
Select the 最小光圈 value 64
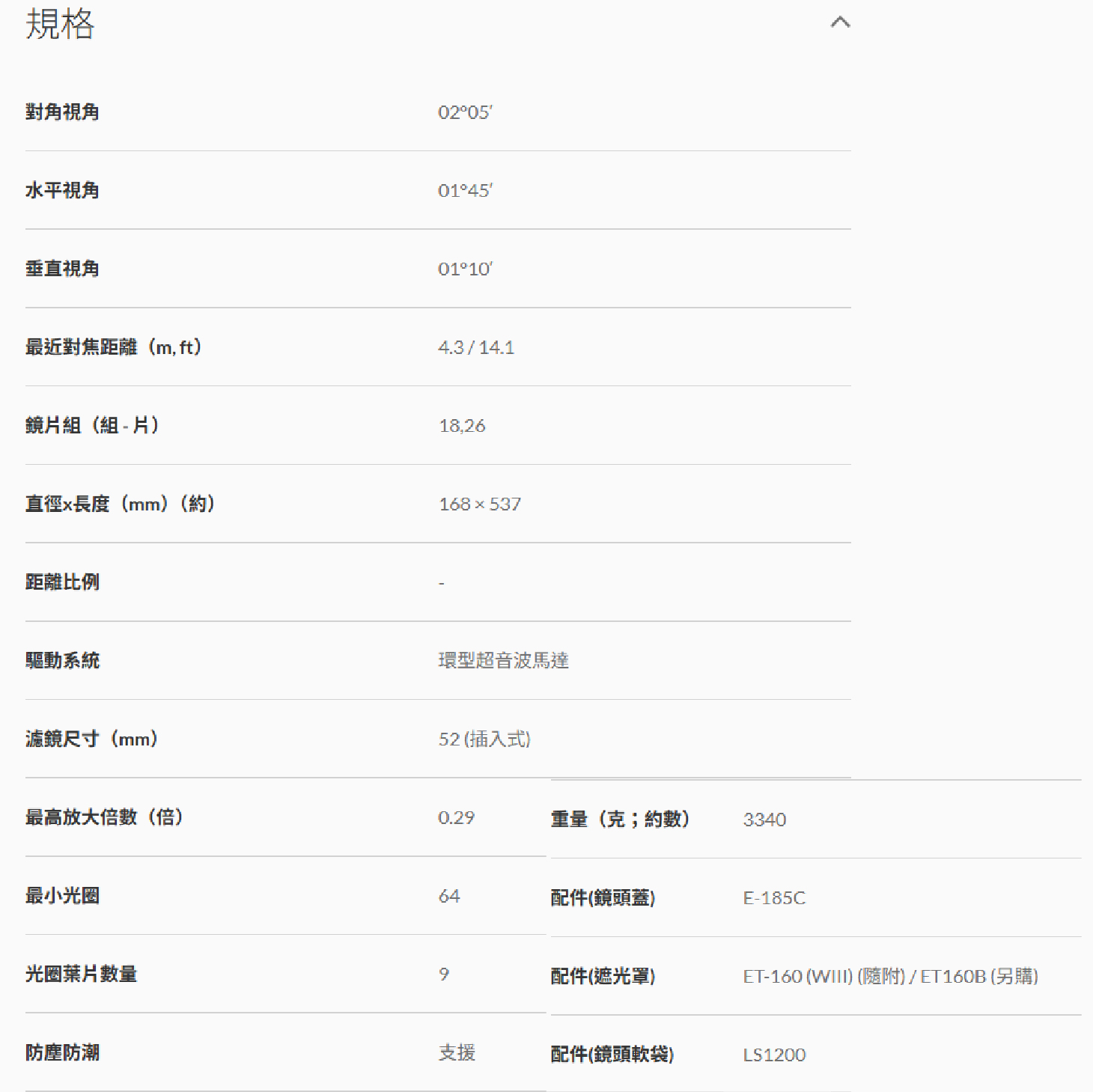(x=449, y=896)
